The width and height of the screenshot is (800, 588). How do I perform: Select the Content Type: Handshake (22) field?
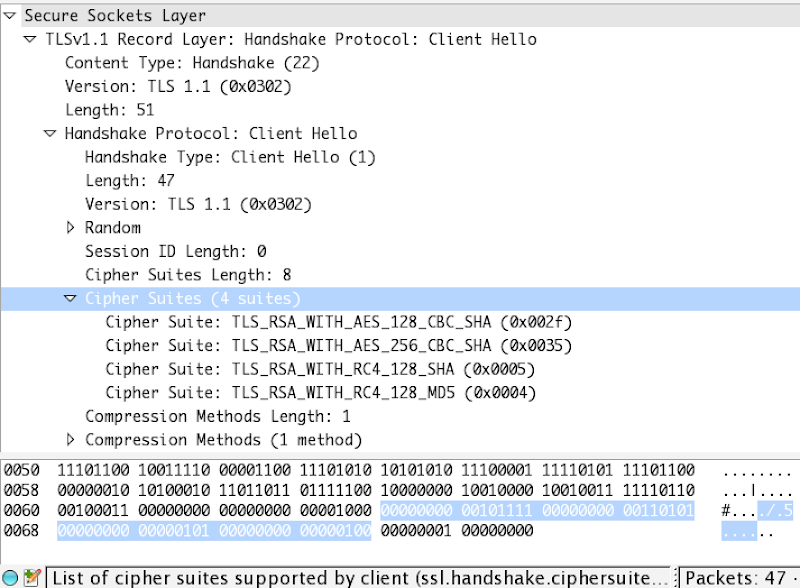tap(192, 63)
